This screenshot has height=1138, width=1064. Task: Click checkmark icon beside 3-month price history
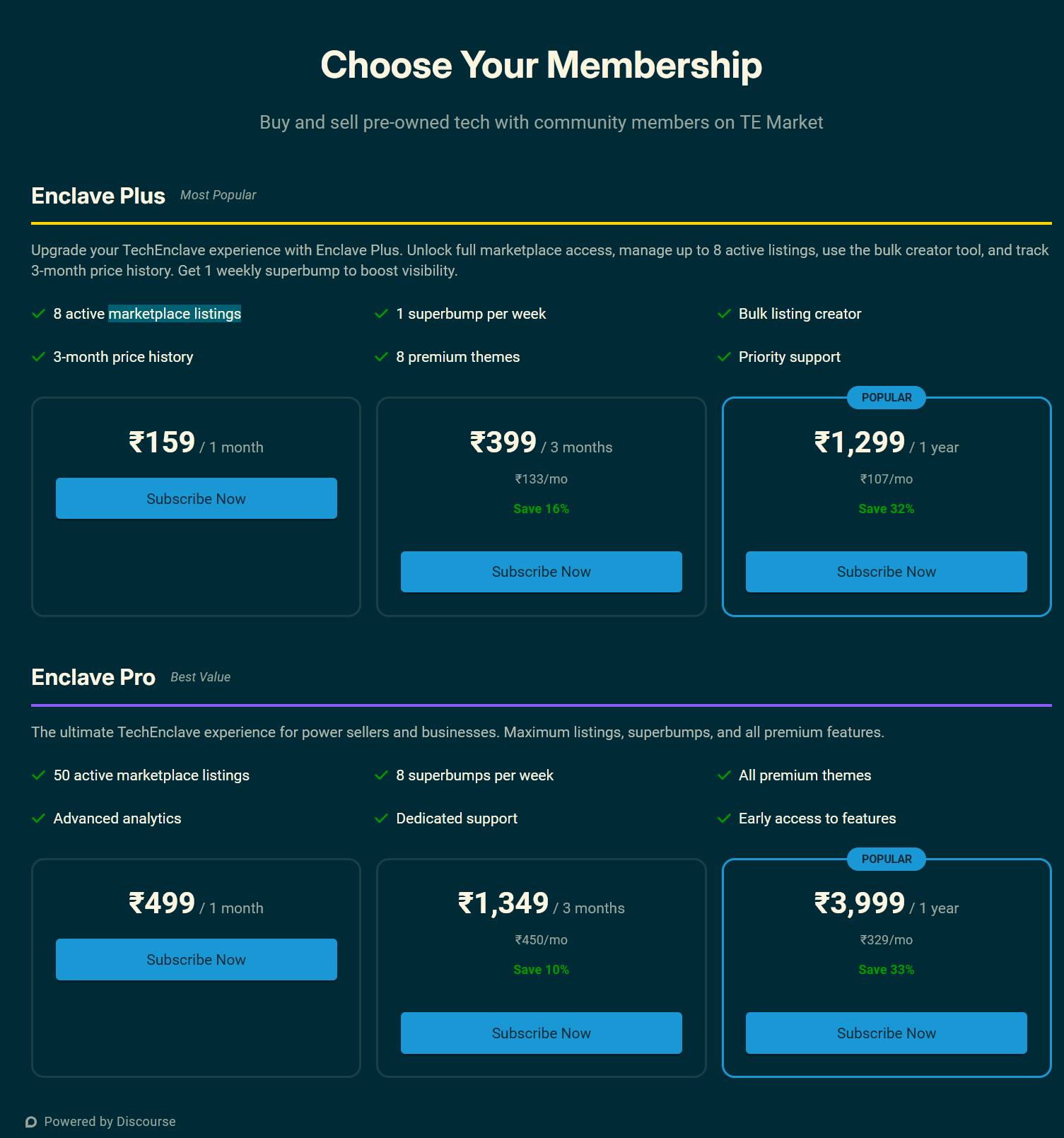click(39, 357)
